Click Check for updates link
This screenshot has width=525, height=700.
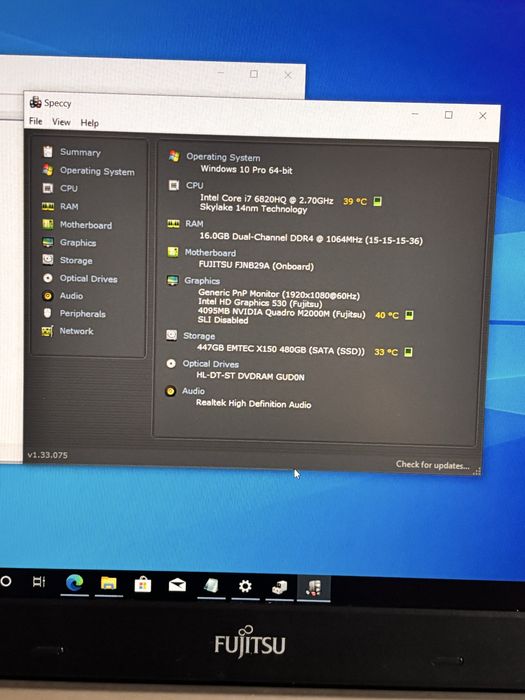[x=433, y=465]
